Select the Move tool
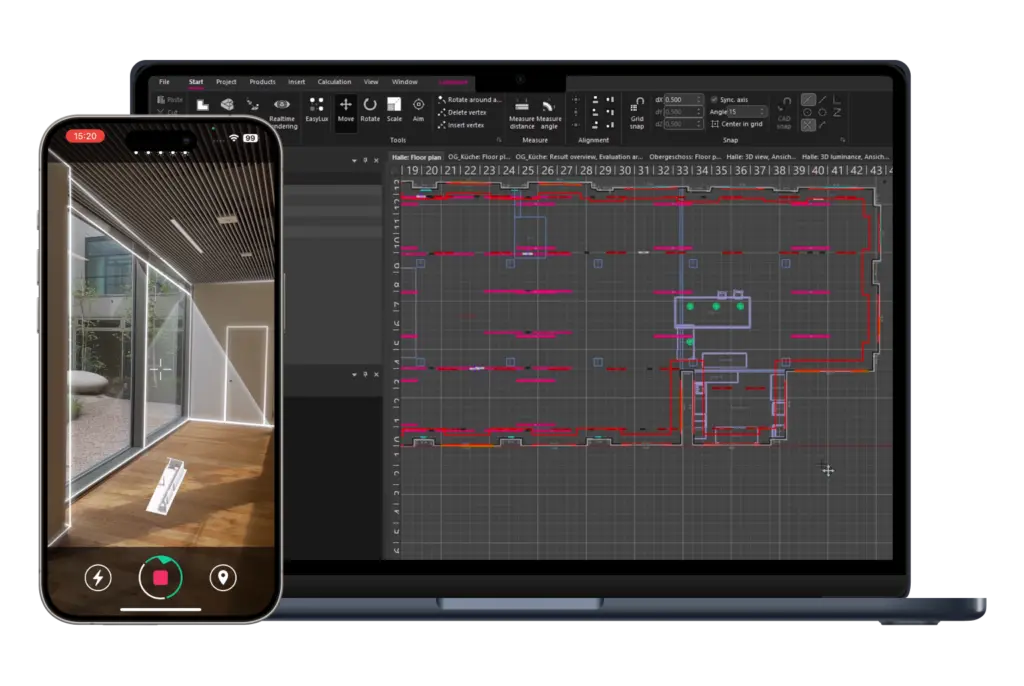This screenshot has width=1024, height=686. 345,105
